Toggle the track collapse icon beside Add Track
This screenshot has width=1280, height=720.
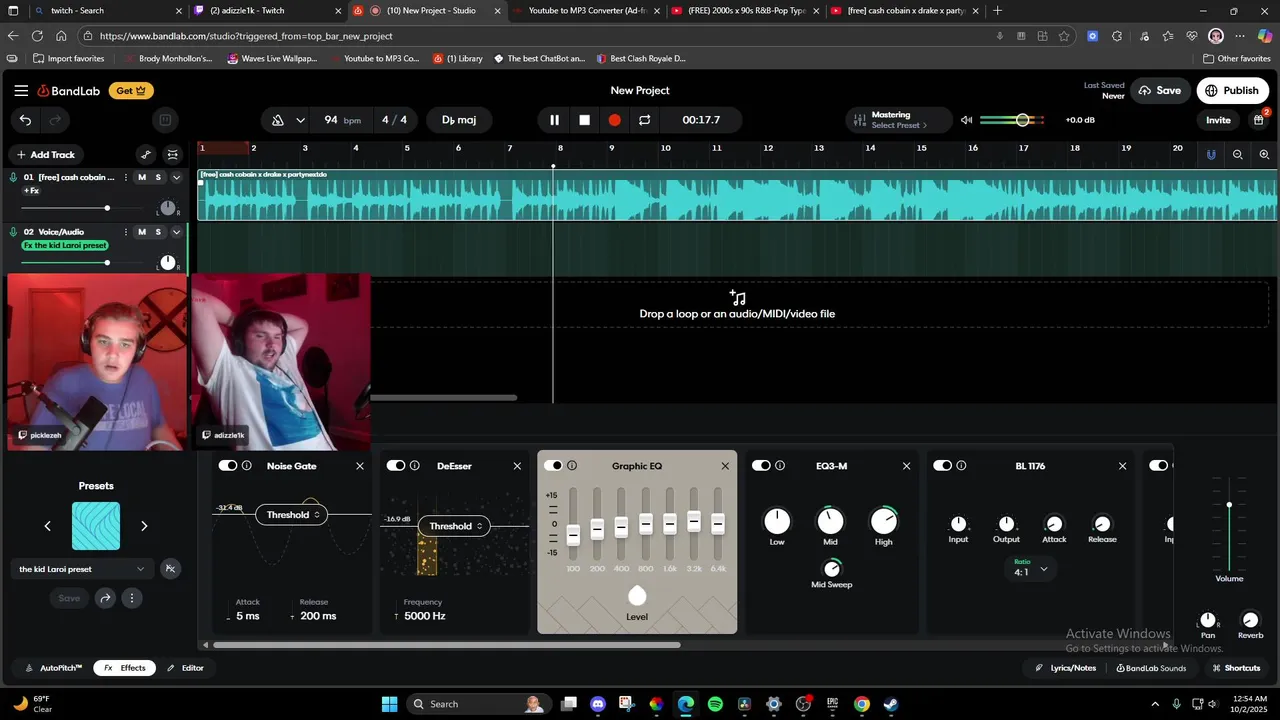[x=173, y=155]
